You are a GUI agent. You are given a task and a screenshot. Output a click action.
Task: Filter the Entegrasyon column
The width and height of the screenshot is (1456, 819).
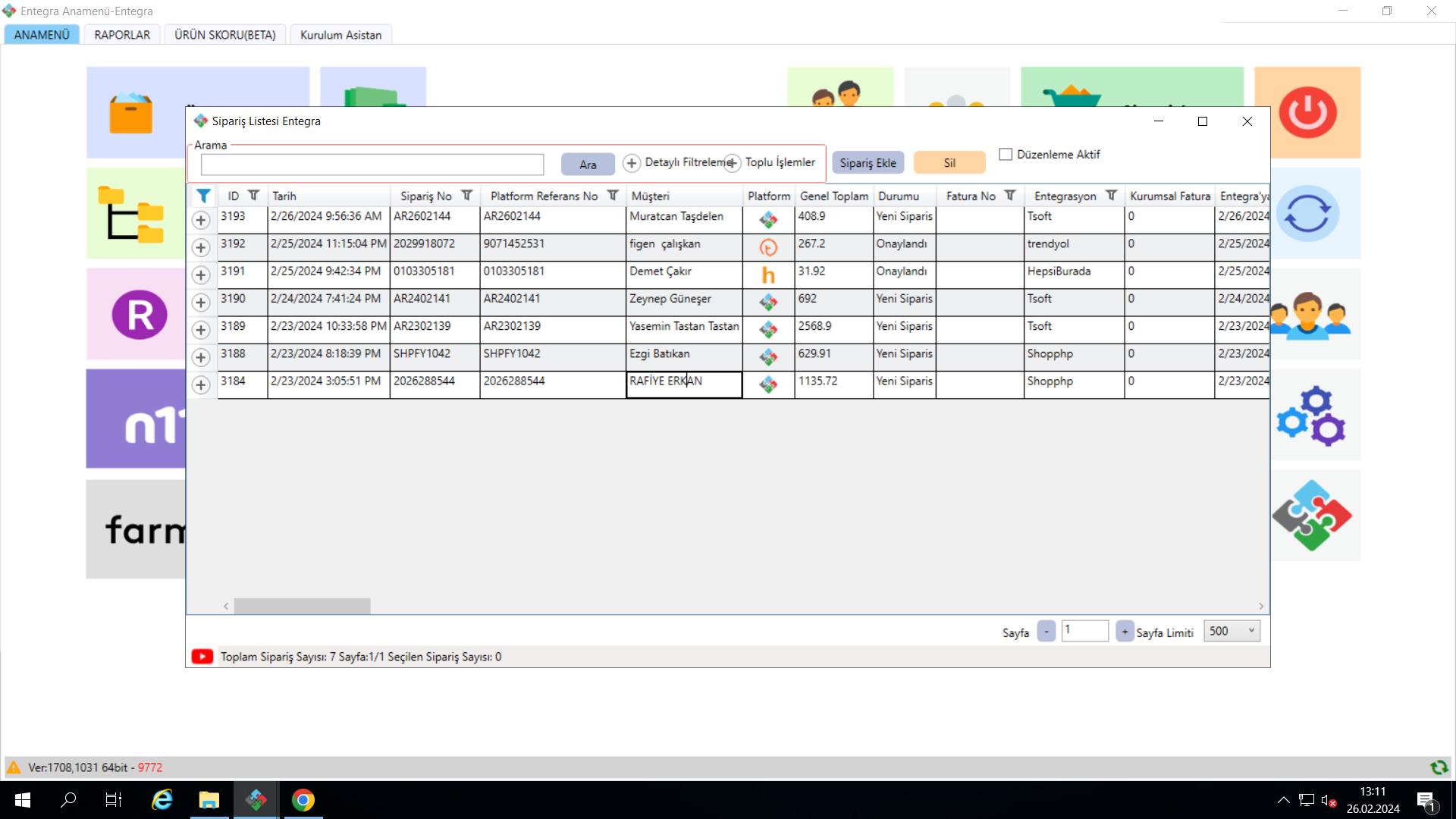[1111, 196]
